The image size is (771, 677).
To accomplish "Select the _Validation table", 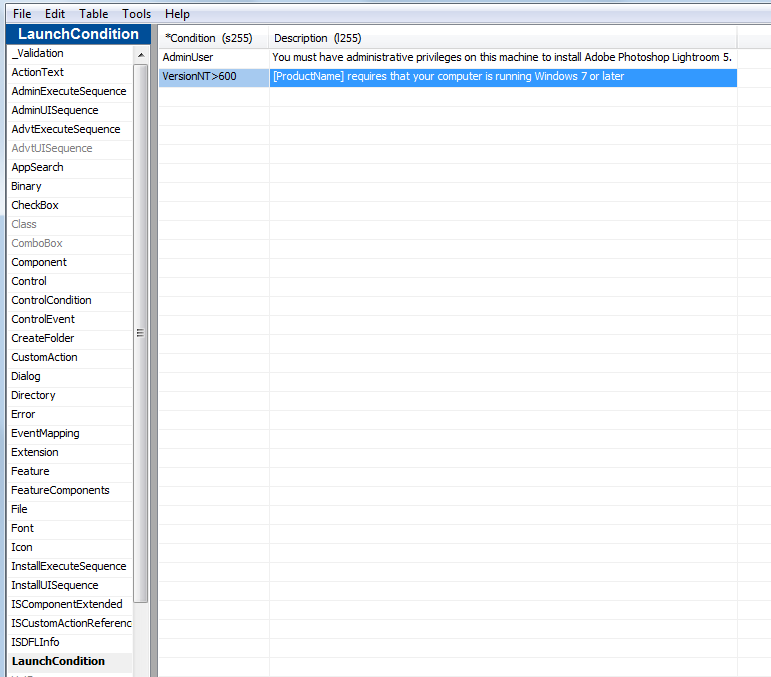I will [38, 53].
